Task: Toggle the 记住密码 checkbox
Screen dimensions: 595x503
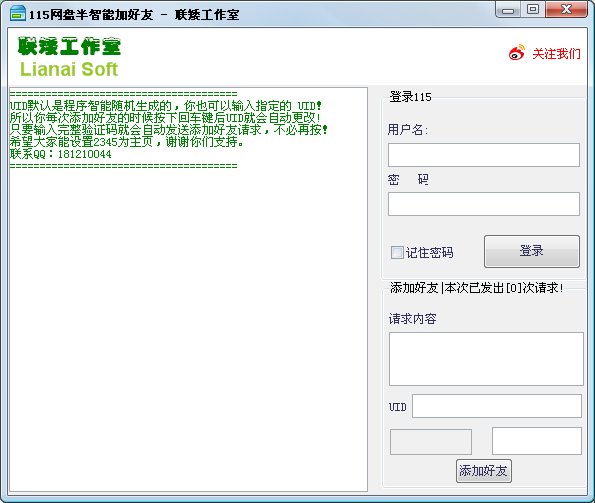Action: tap(397, 252)
